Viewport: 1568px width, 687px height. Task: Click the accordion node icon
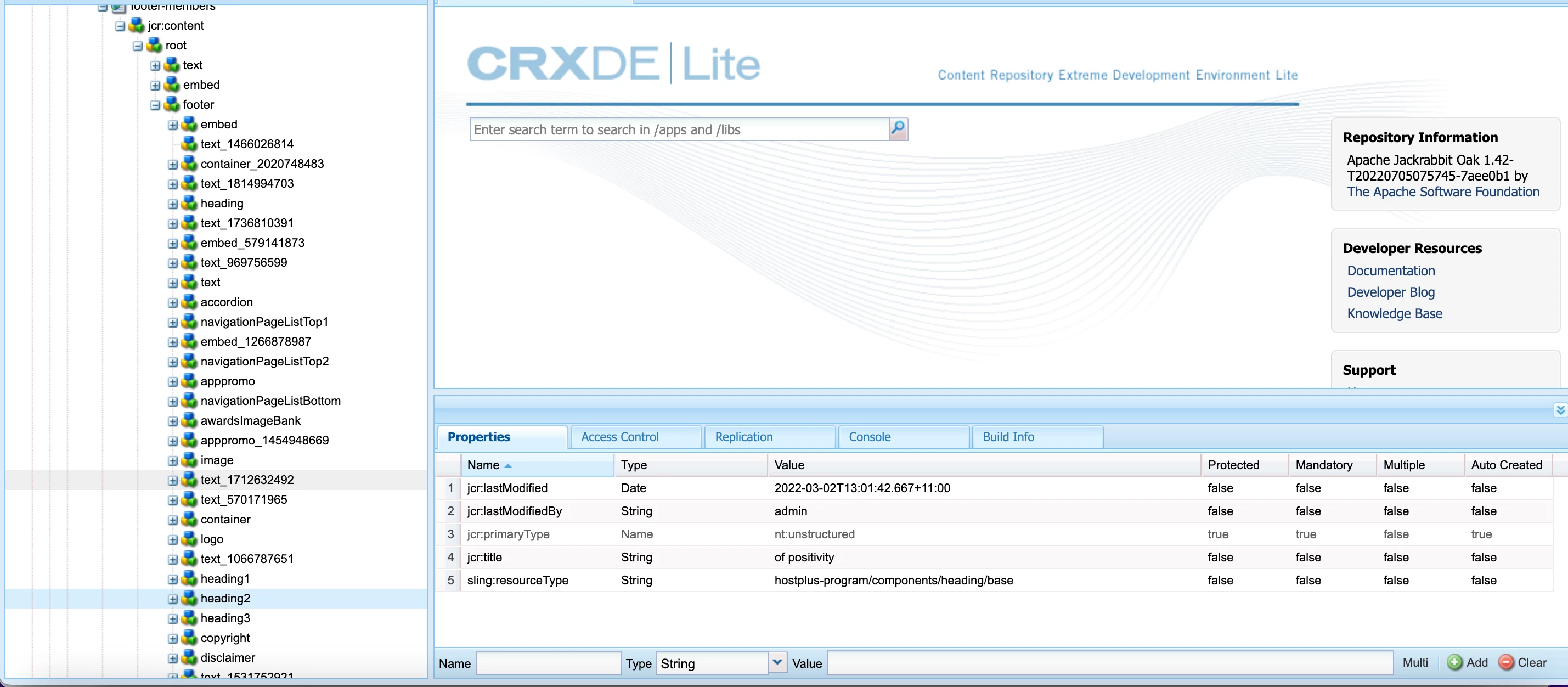click(190, 302)
